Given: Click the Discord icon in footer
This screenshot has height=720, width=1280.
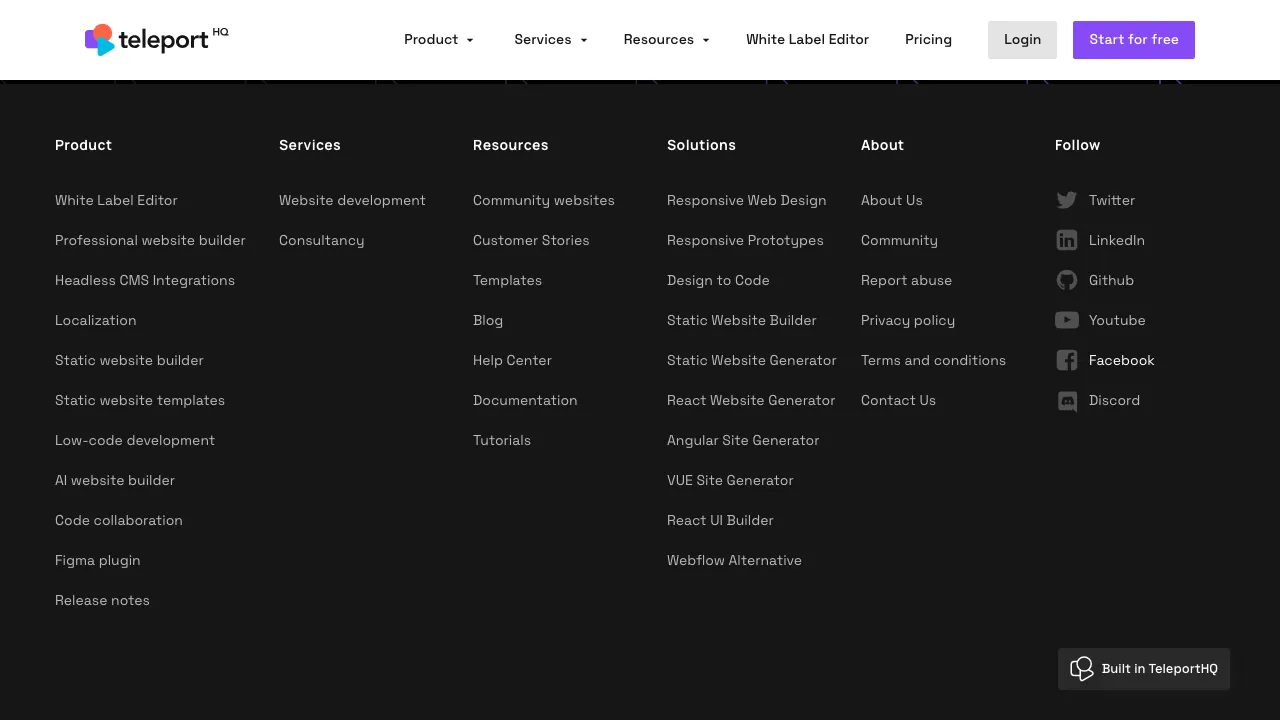Looking at the screenshot, I should pos(1067,401).
